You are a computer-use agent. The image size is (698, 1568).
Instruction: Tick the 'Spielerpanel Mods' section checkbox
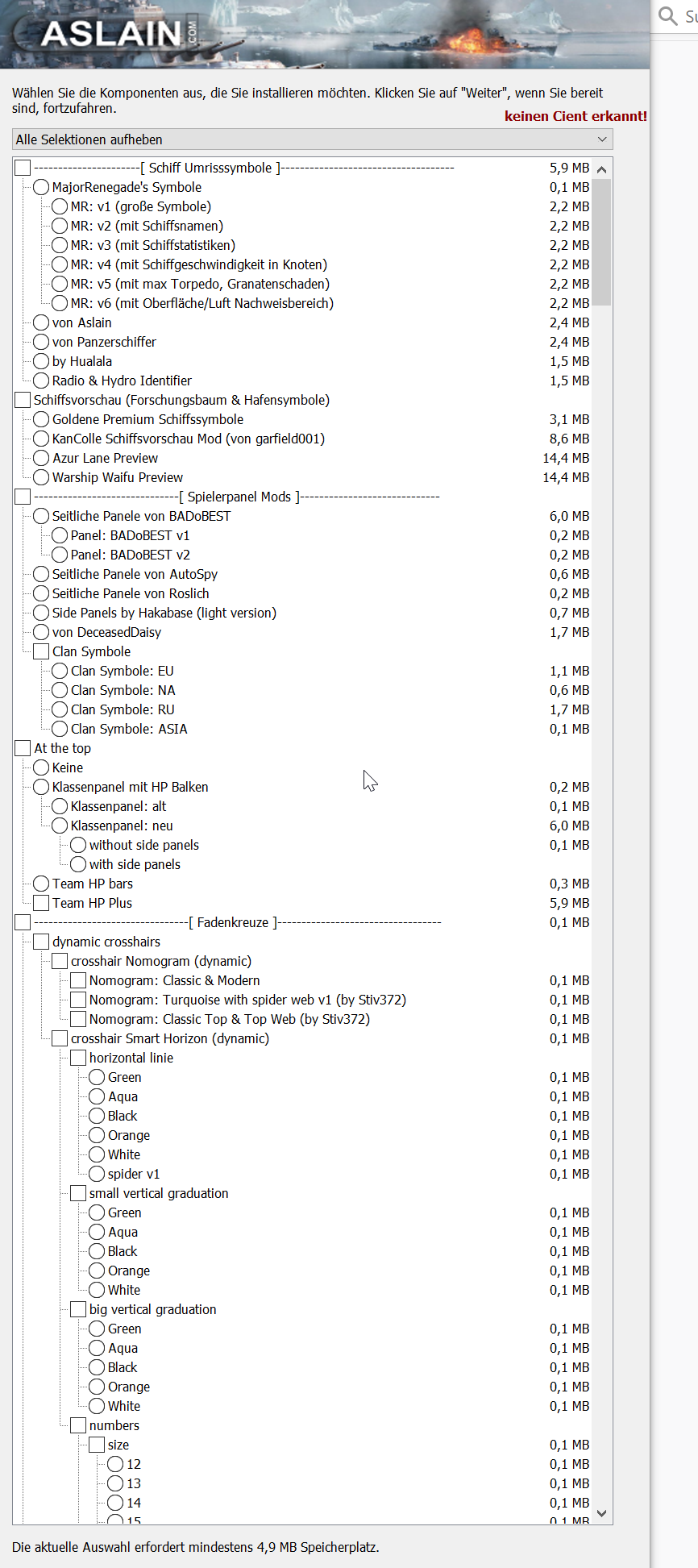point(23,497)
